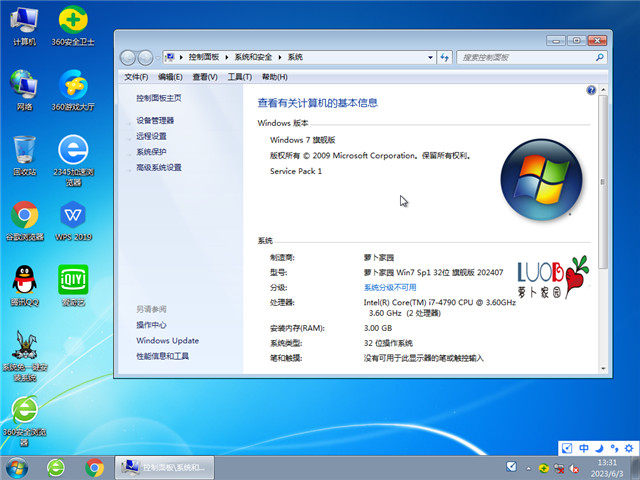The width and height of the screenshot is (640, 480).
Task: Open 360 browser from taskbar
Action: 56,468
